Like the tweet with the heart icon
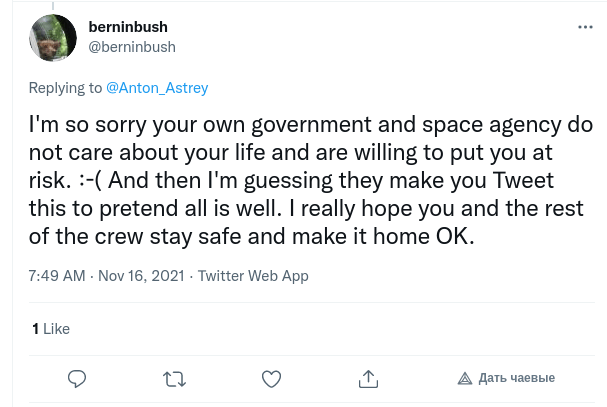 [x=271, y=378]
